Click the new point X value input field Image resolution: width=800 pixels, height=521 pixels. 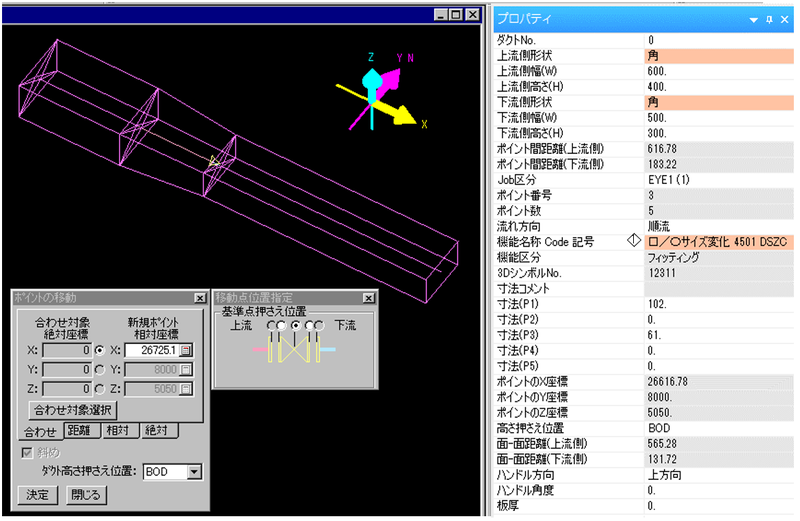pyautogui.click(x=151, y=351)
